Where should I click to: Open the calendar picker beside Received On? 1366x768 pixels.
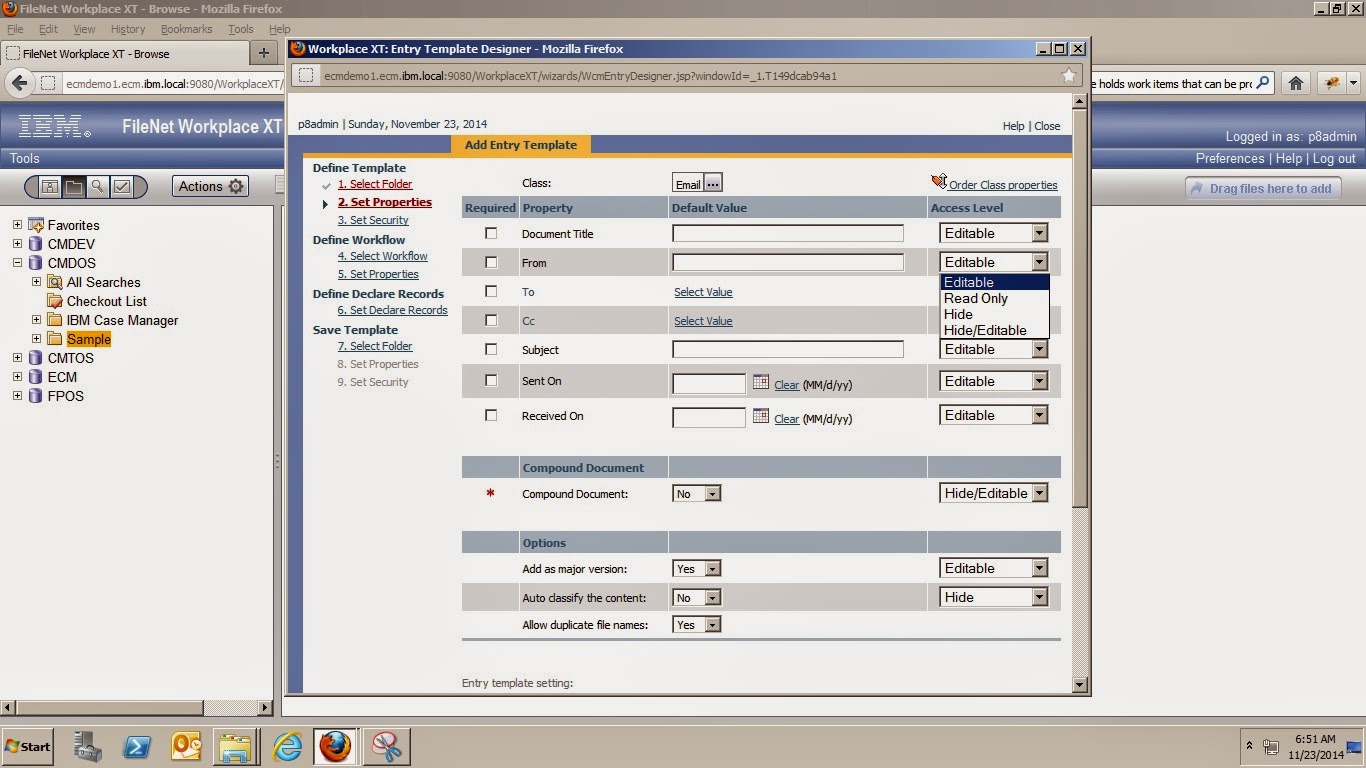758,418
